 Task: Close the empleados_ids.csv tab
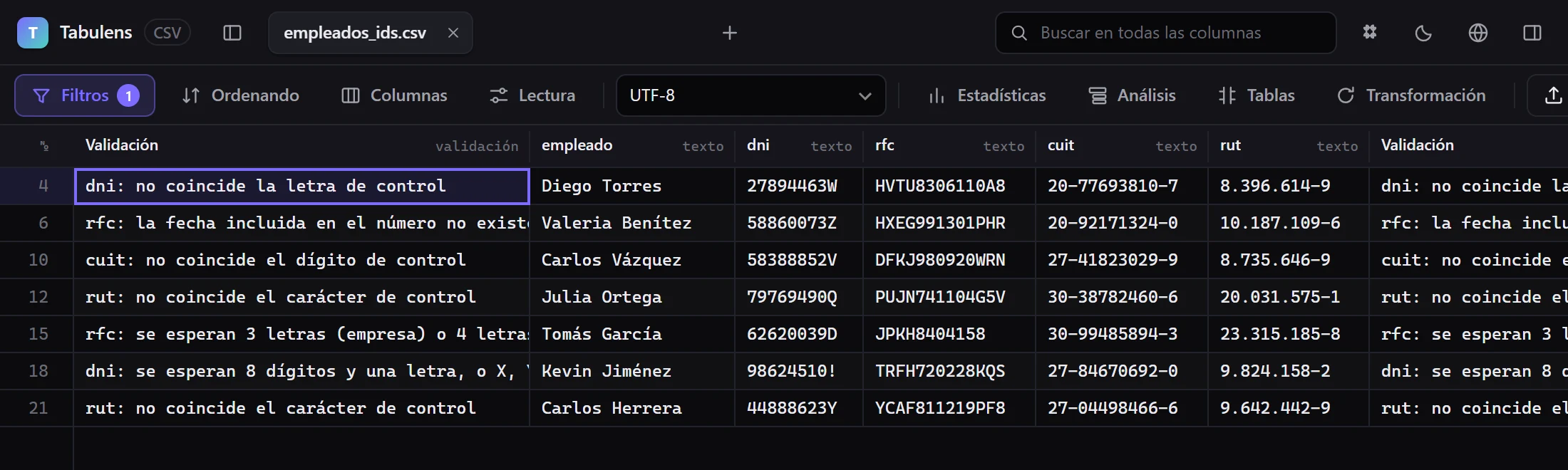453,33
